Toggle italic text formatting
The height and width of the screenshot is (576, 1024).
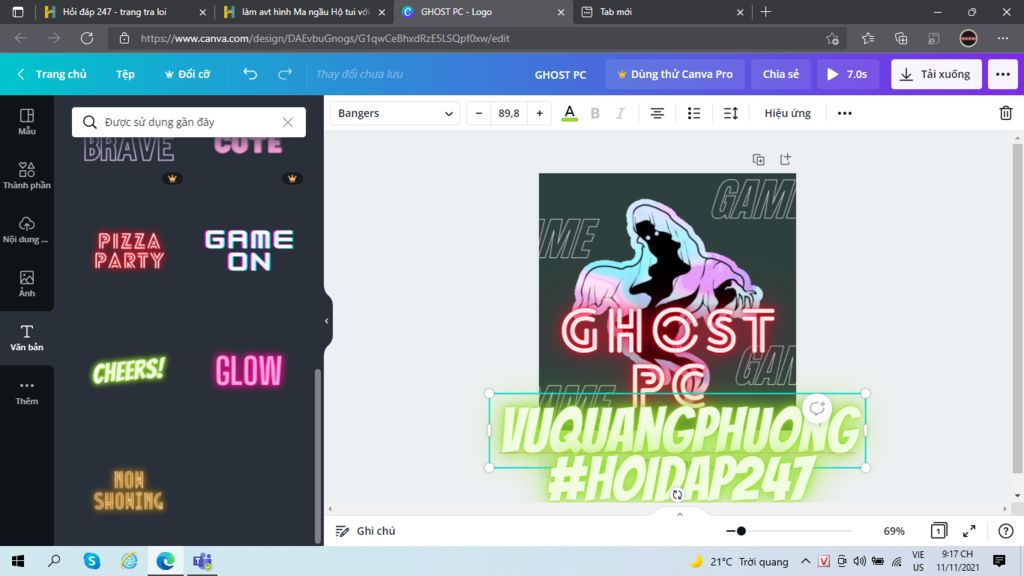pyautogui.click(x=620, y=113)
